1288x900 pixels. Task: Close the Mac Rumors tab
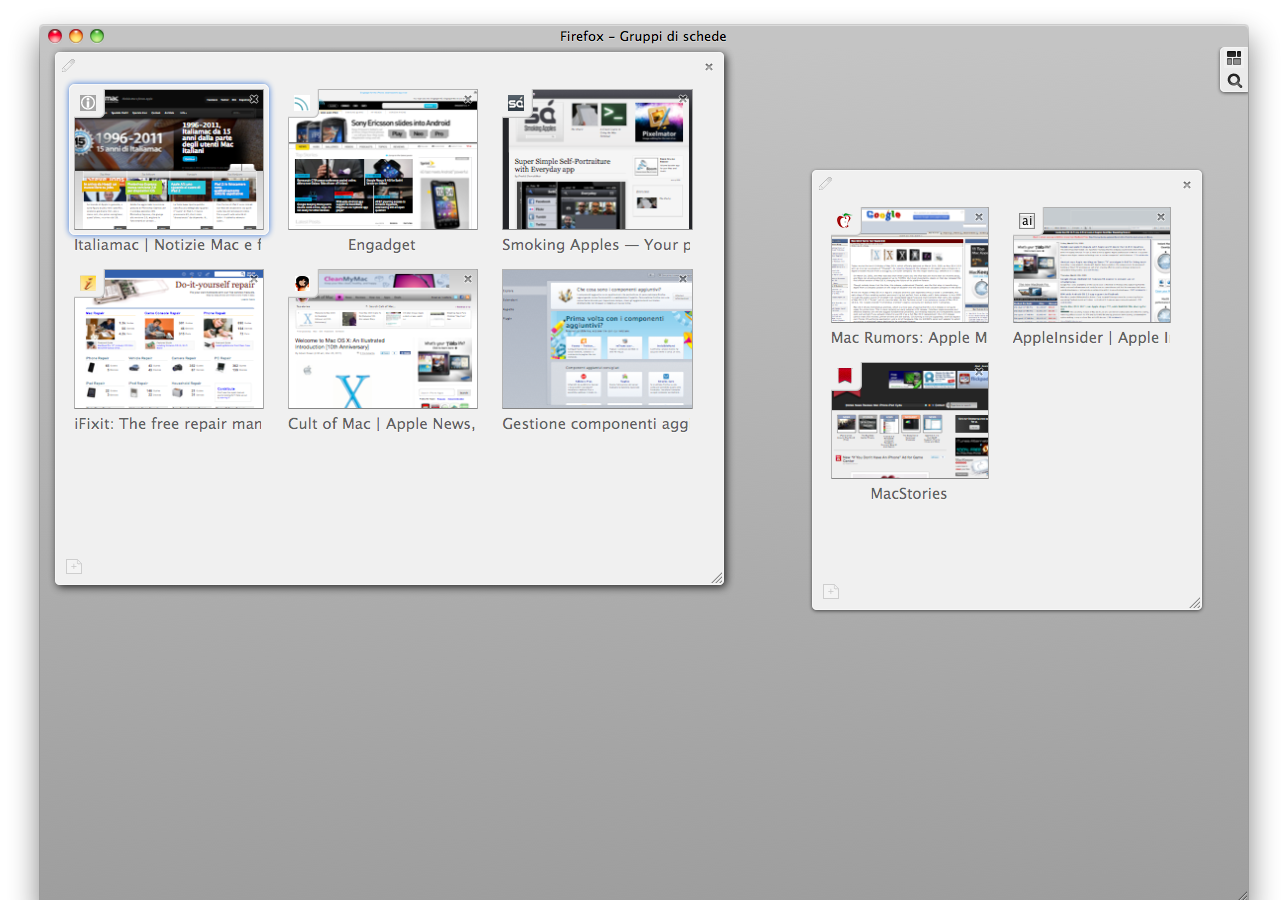(979, 217)
